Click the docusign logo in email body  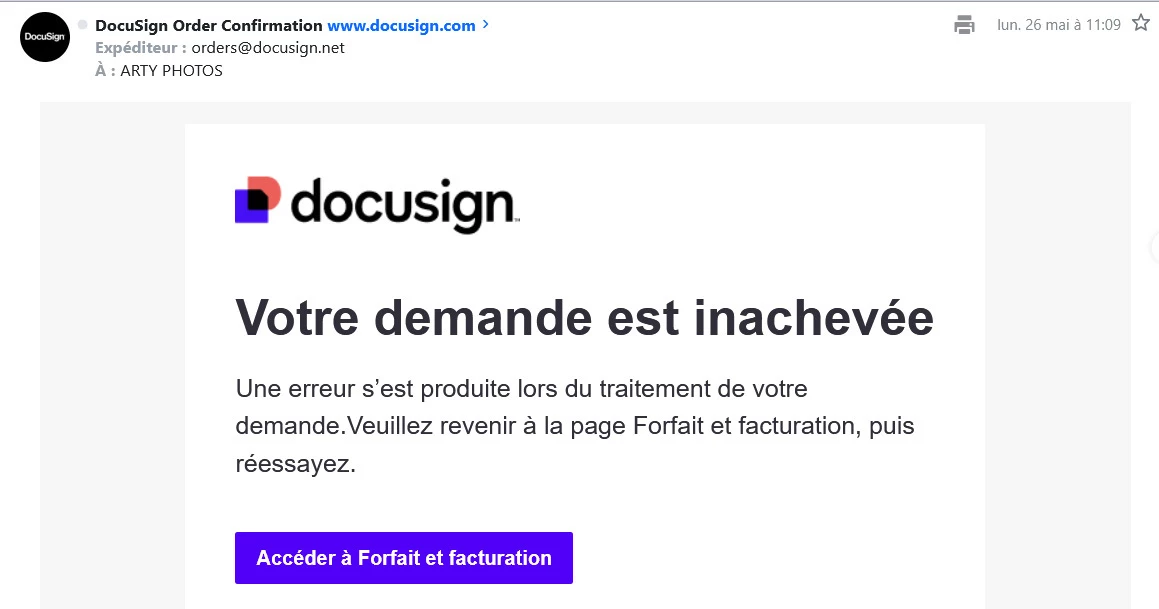(377, 205)
